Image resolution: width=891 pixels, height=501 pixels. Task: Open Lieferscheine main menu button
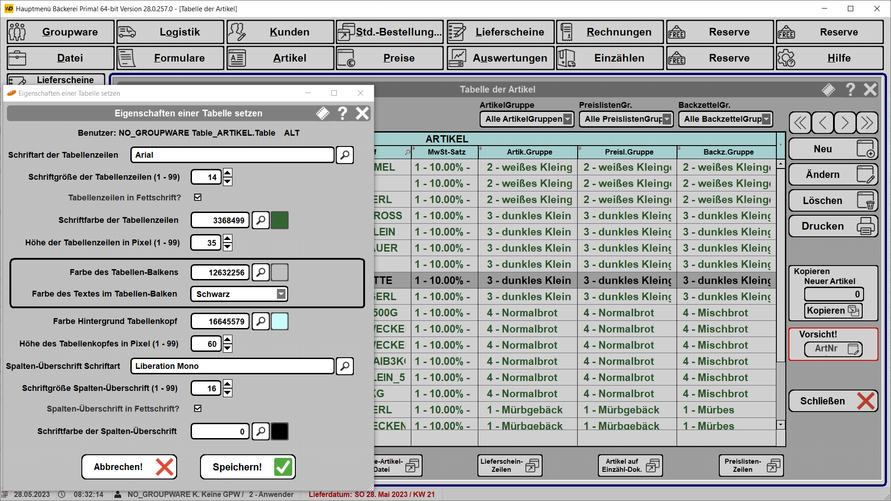(x=500, y=32)
